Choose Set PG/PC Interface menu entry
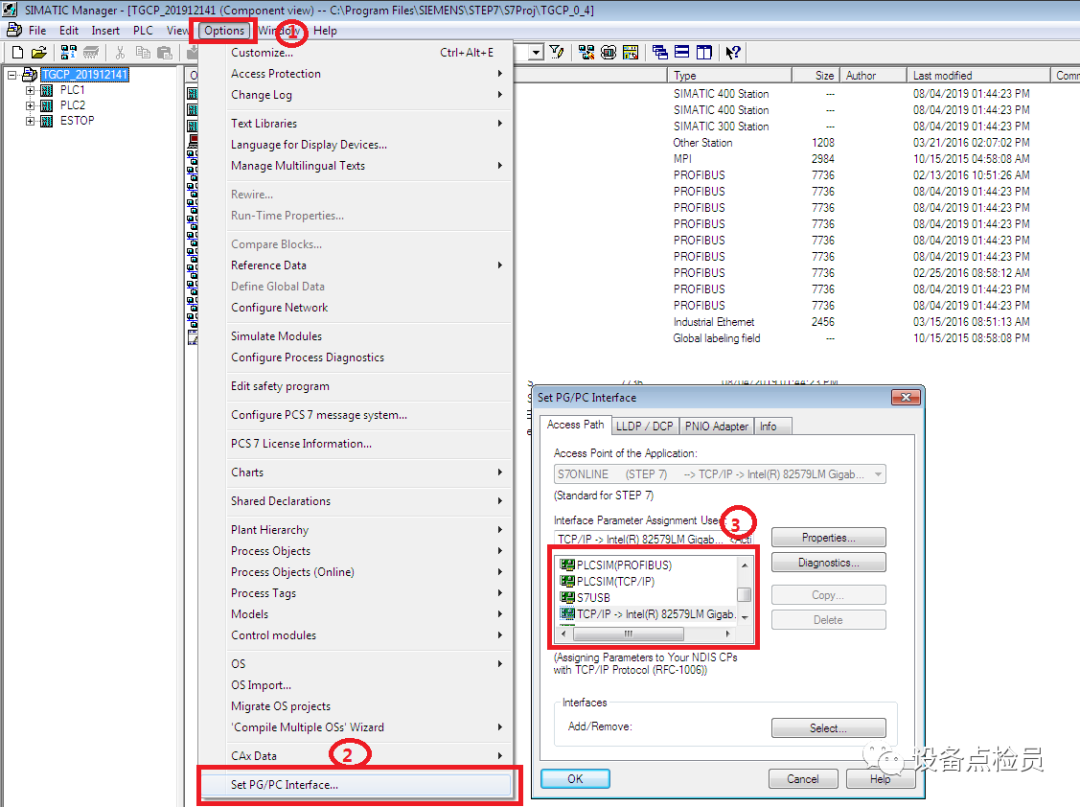This screenshot has width=1080, height=807. [356, 784]
